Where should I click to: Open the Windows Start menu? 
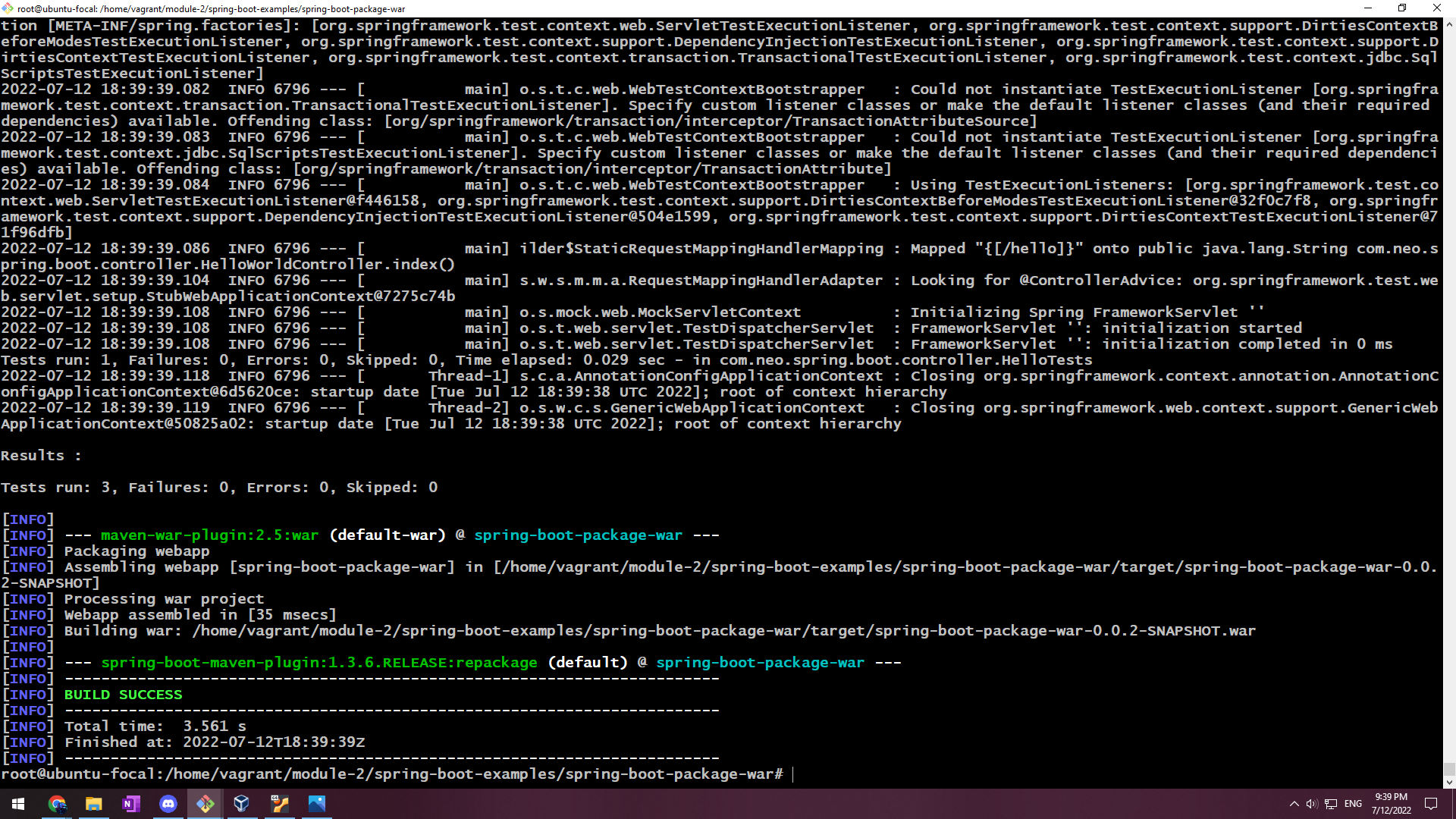[18, 804]
